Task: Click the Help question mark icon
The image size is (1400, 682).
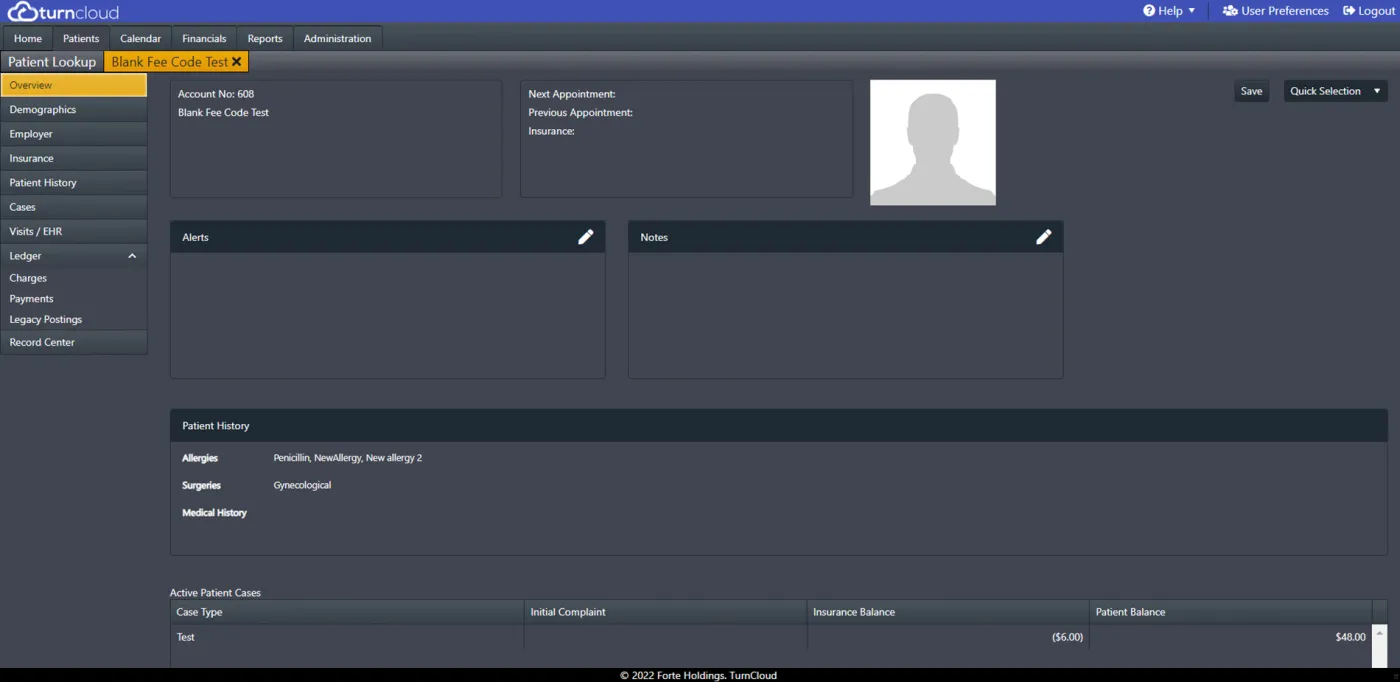Action: [1149, 11]
